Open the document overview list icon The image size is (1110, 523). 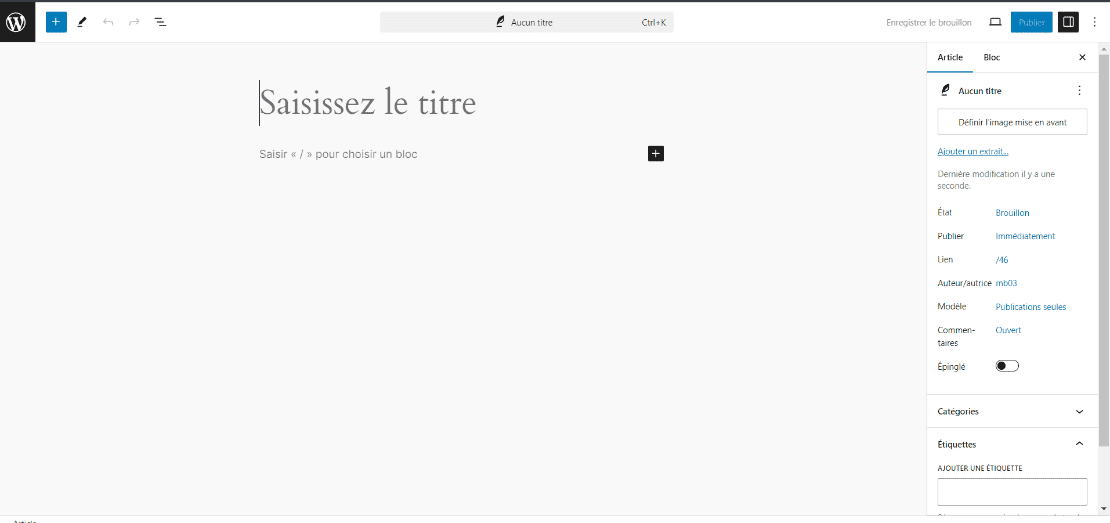pos(161,22)
